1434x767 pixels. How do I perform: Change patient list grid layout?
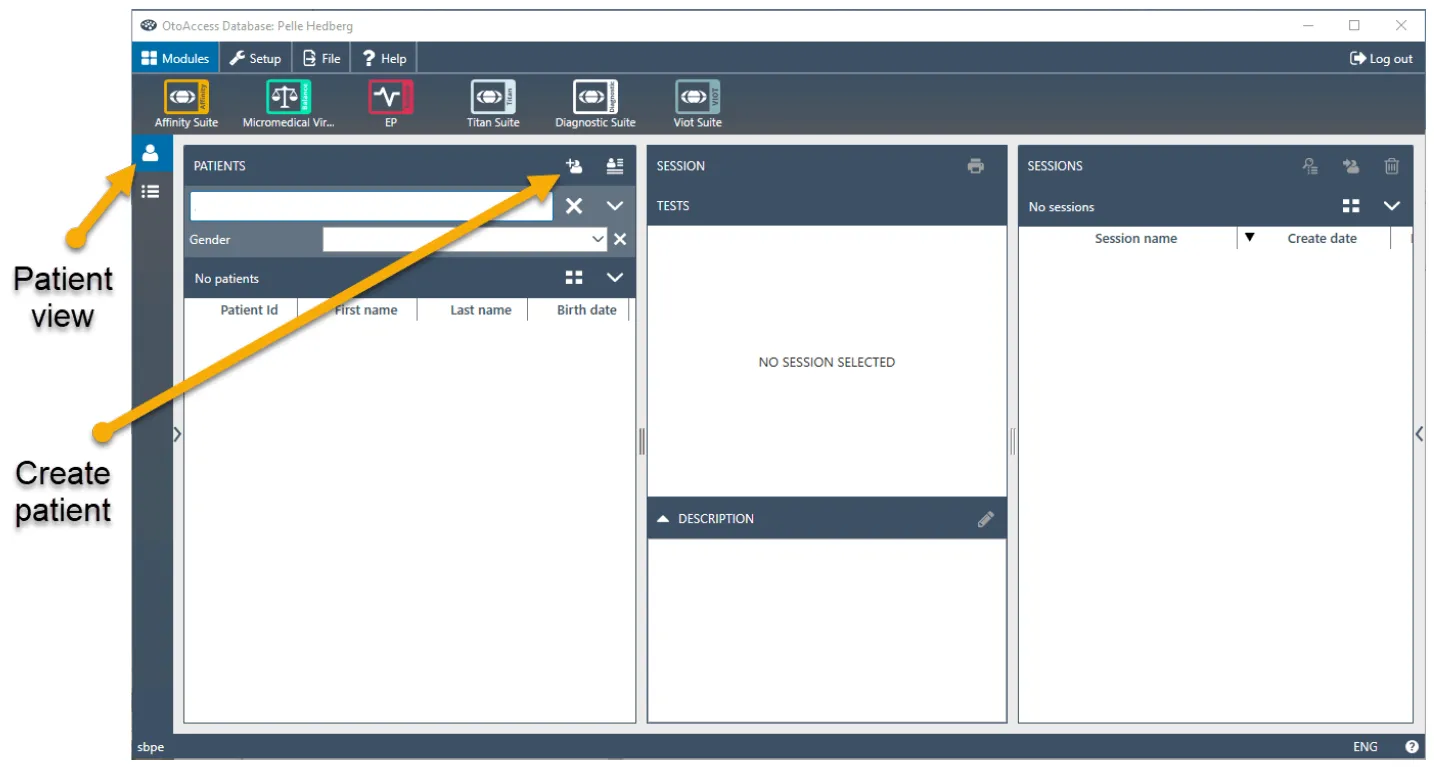[574, 277]
